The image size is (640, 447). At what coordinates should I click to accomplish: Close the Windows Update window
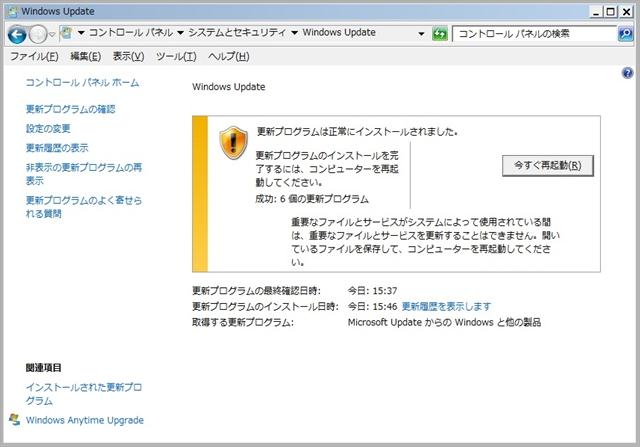626,12
